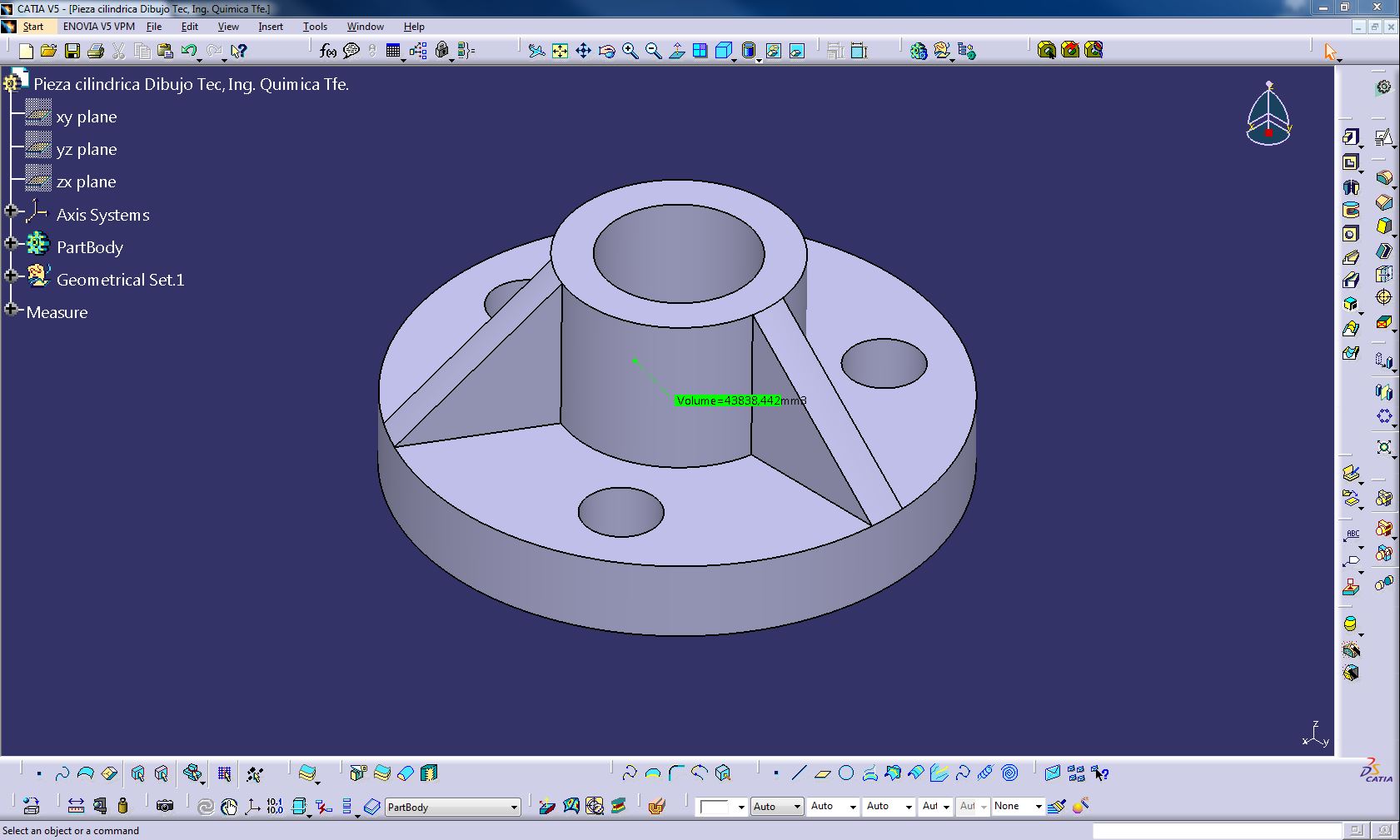Open the File menu
The height and width of the screenshot is (840, 1400).
[x=154, y=27]
